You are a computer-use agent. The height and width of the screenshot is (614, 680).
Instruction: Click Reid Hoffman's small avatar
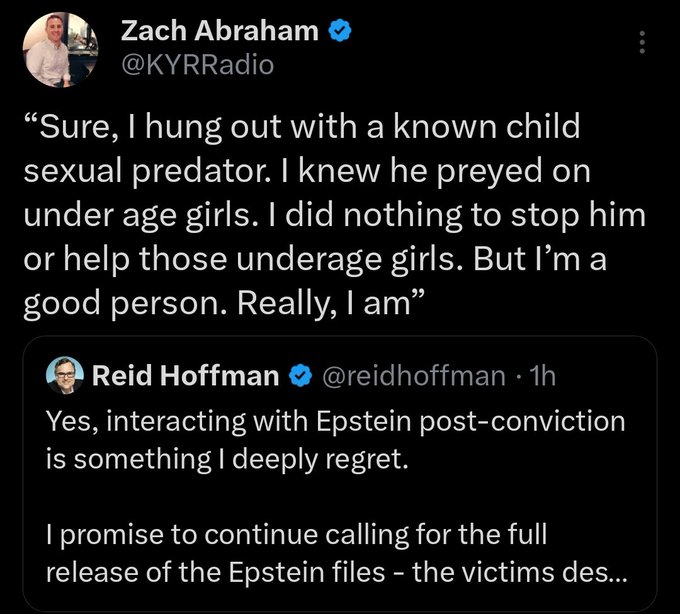pos(65,375)
